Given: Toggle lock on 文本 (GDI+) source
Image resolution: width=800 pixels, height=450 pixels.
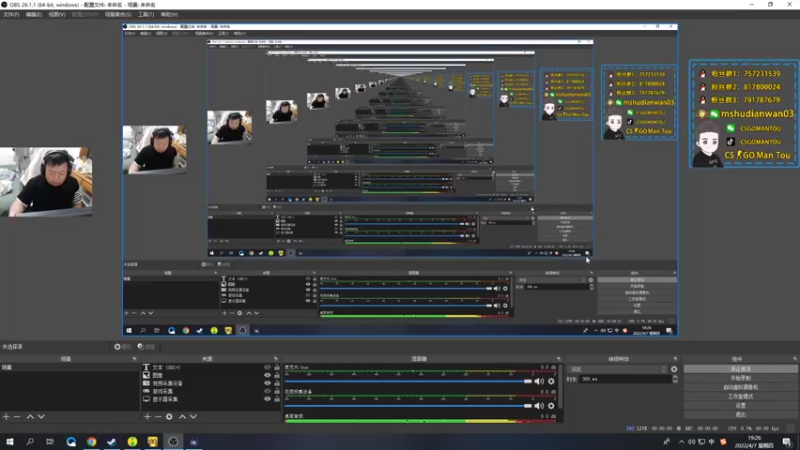Looking at the screenshot, I should coord(277,367).
